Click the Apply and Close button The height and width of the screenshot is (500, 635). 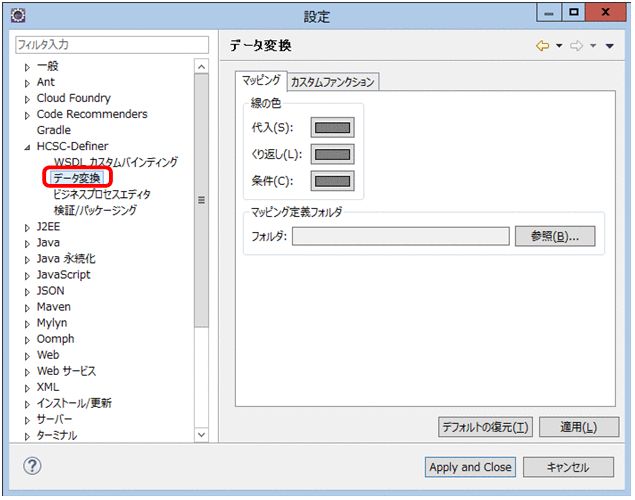tap(470, 467)
